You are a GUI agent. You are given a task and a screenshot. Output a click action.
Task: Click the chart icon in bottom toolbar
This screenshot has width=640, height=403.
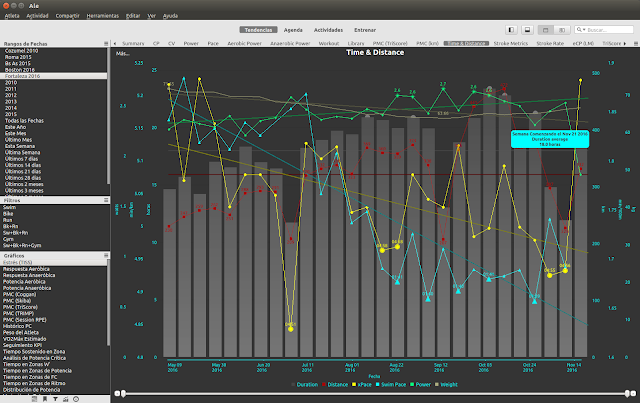tap(65, 399)
